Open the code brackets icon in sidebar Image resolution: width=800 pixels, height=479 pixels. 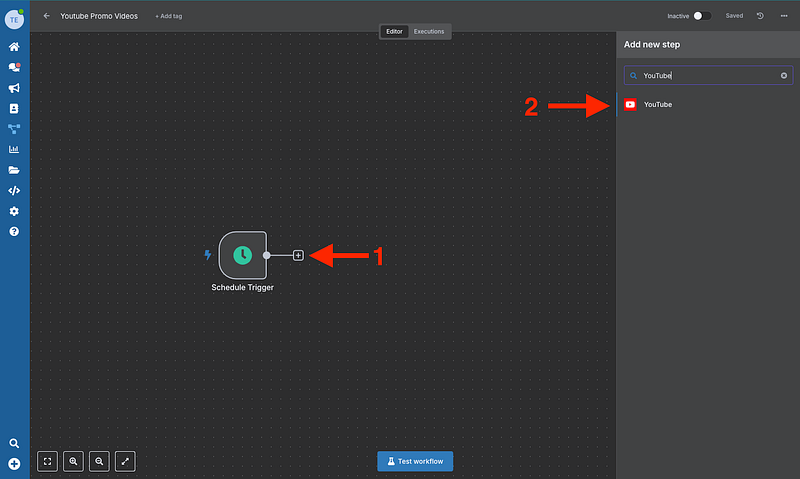click(14, 190)
